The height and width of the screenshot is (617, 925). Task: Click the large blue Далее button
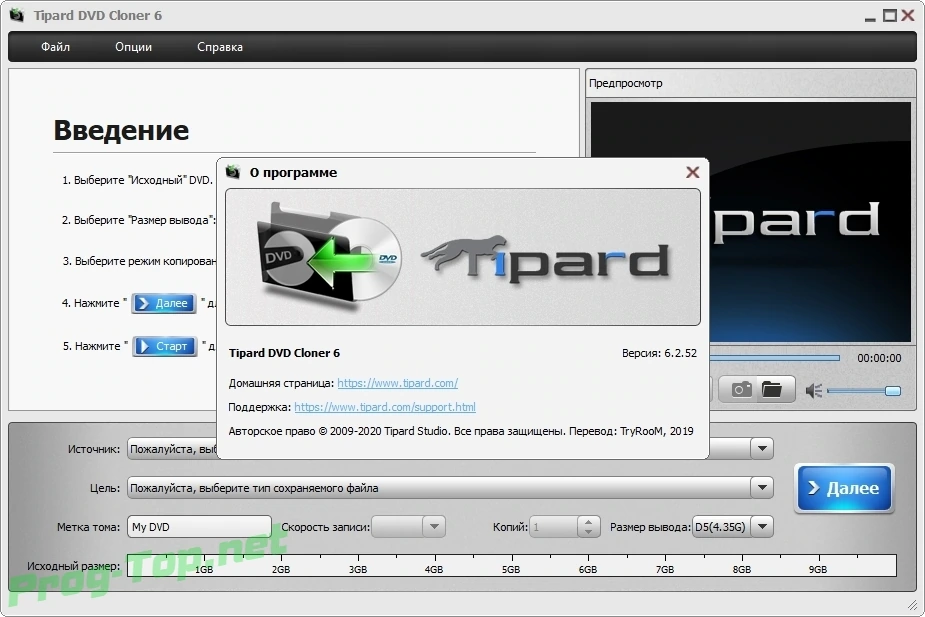click(844, 488)
